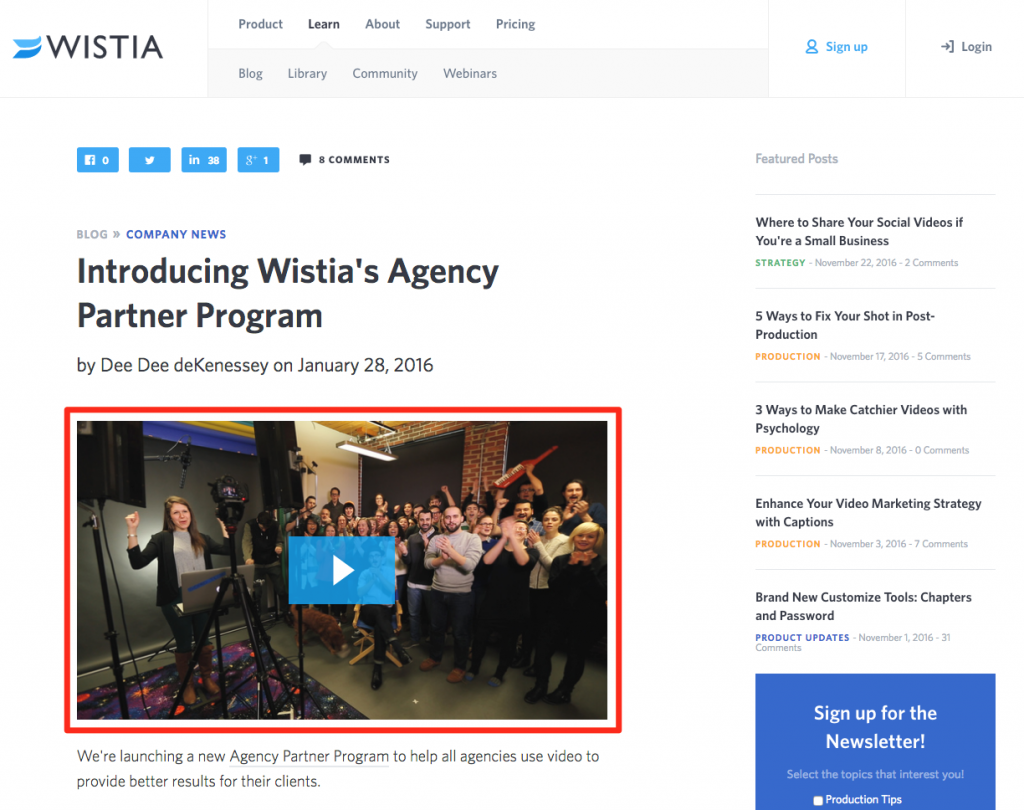This screenshot has height=810, width=1024.
Task: Share the post on LinkedIn
Action: pos(204,160)
